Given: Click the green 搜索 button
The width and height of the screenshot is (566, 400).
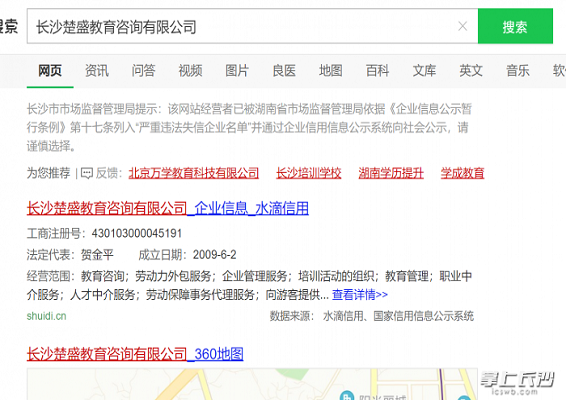Looking at the screenshot, I should (515, 26).
